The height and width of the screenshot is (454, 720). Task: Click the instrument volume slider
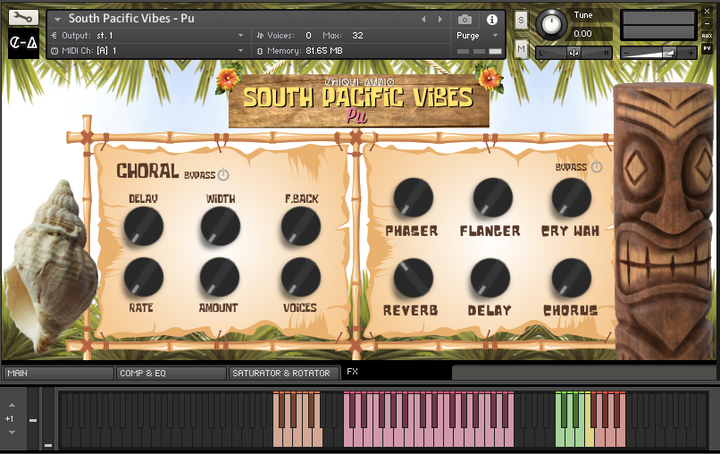[x=658, y=53]
